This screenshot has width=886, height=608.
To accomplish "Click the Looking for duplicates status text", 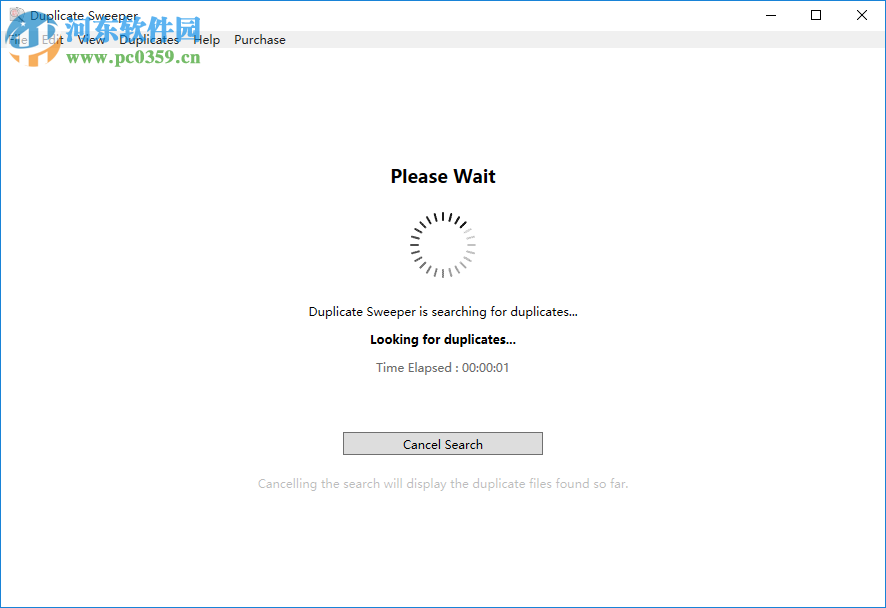I will click(x=442, y=339).
